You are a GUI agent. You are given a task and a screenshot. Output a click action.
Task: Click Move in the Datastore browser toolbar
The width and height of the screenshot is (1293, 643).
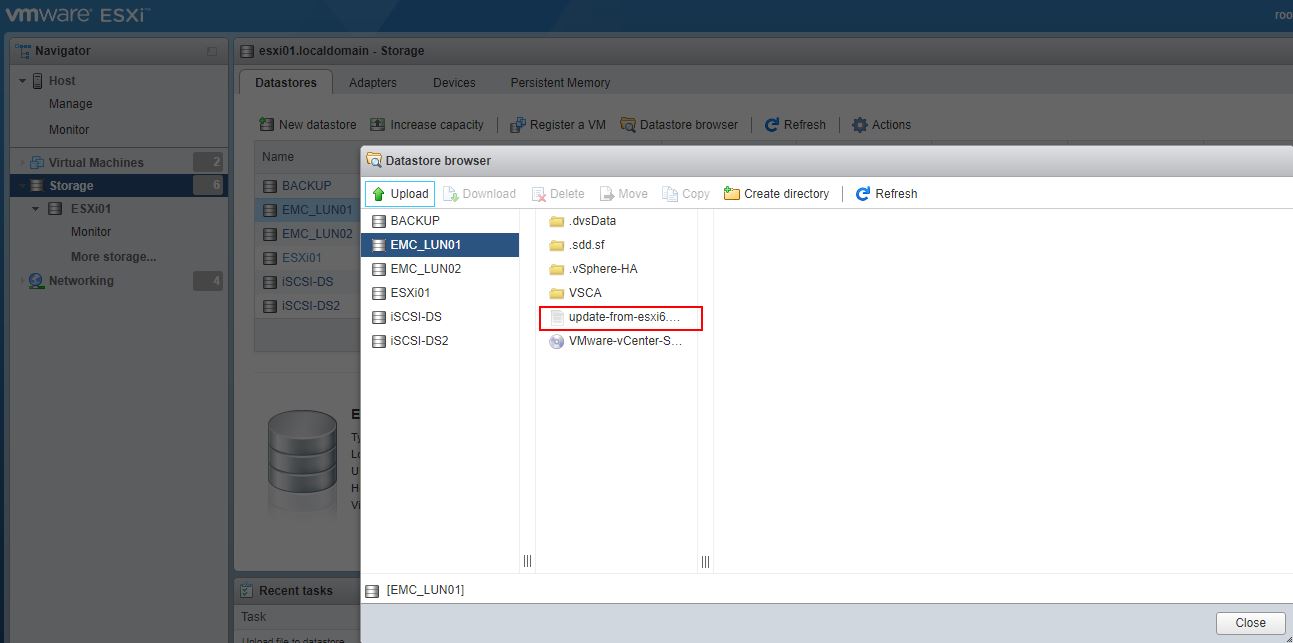coord(623,194)
